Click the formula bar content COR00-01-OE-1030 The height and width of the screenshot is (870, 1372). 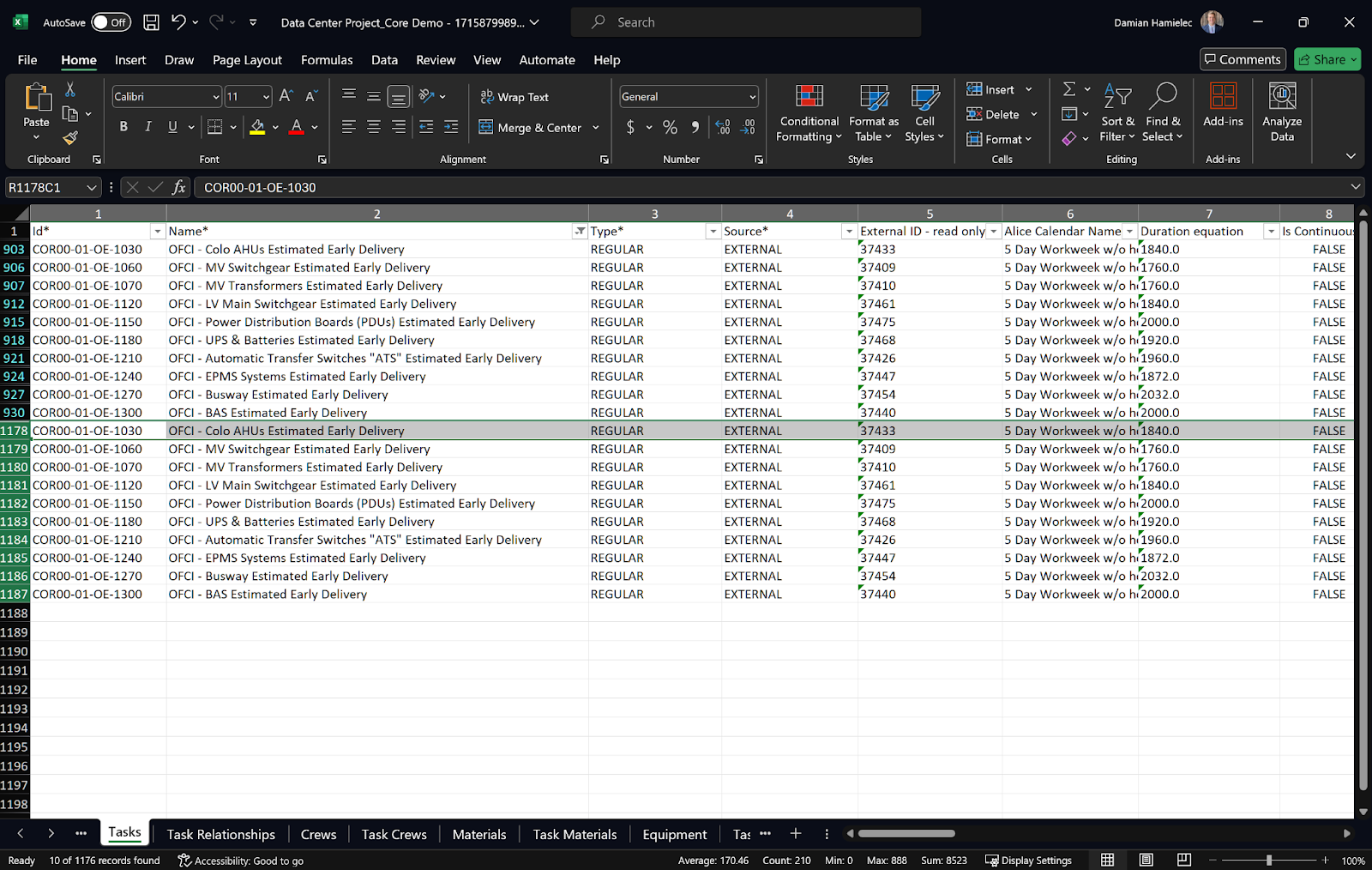[260, 187]
